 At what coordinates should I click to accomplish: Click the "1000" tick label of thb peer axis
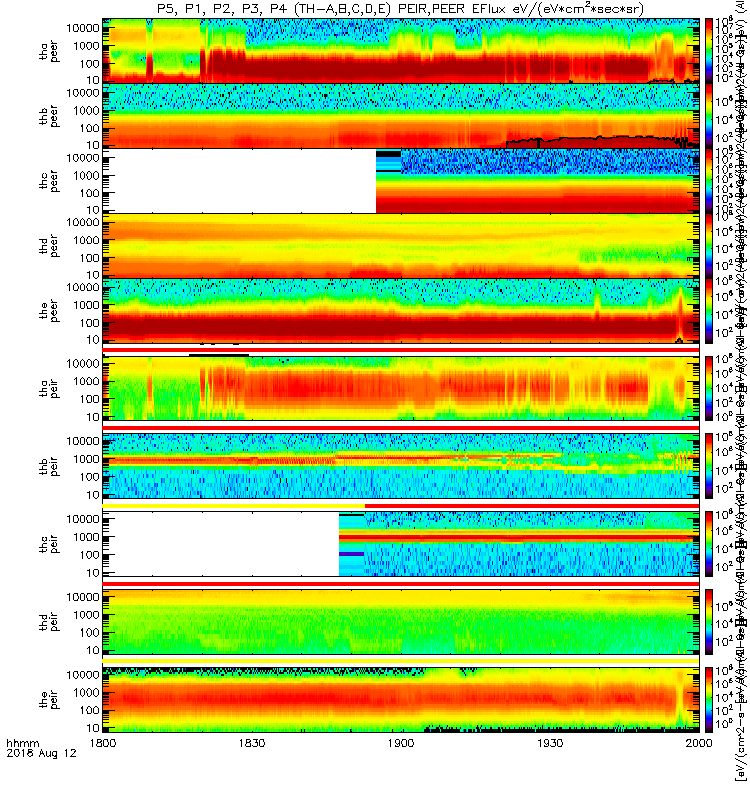[x=86, y=111]
